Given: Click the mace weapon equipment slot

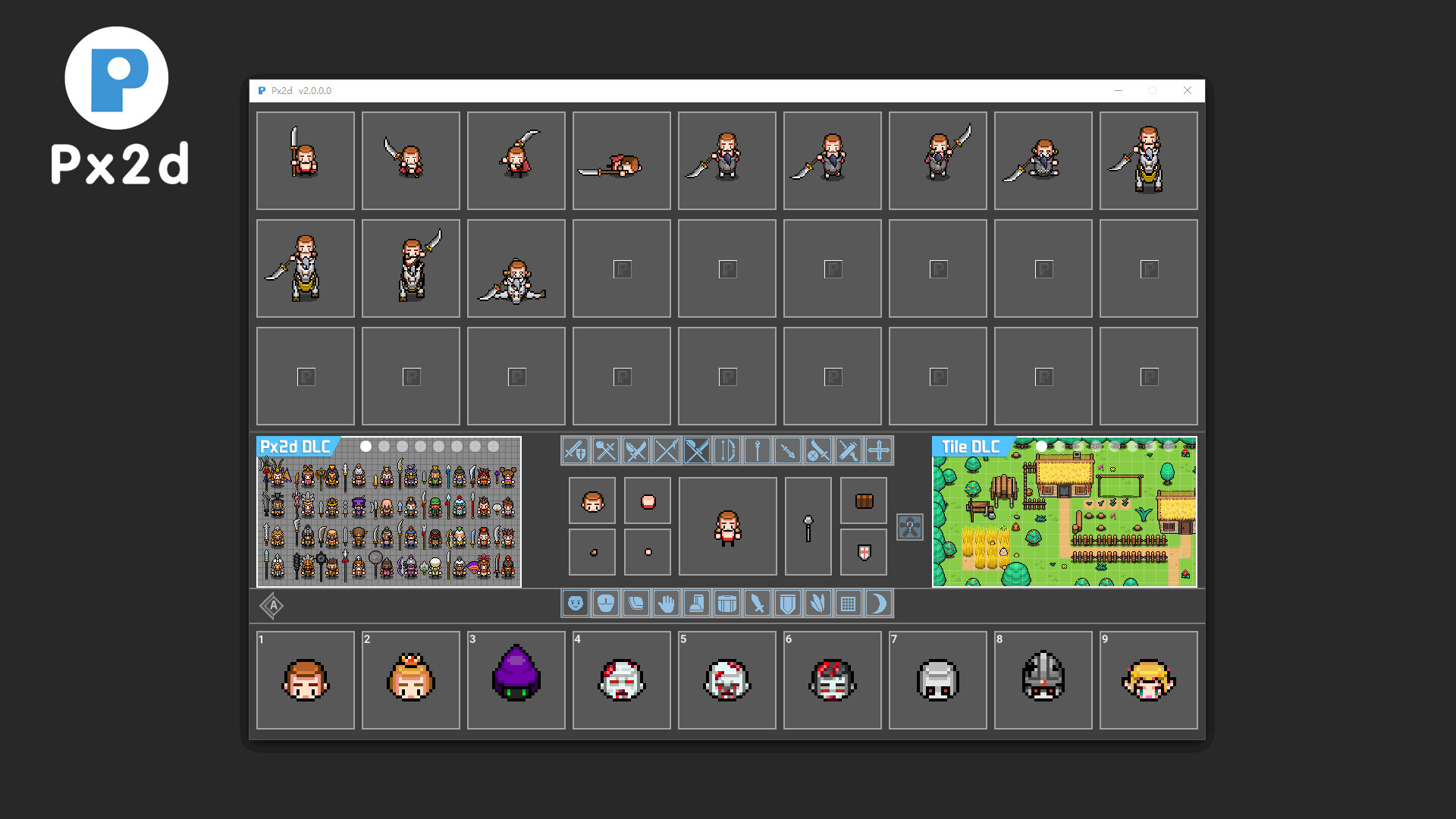Looking at the screenshot, I should pyautogui.click(x=808, y=526).
